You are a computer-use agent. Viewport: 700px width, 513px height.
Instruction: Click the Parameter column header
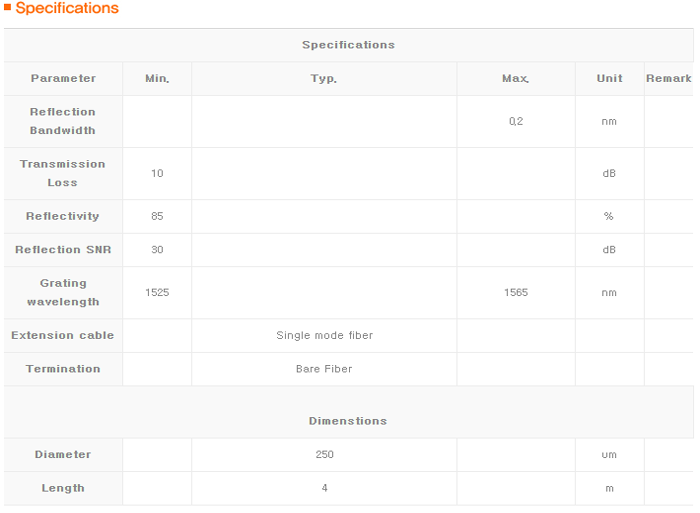click(63, 79)
